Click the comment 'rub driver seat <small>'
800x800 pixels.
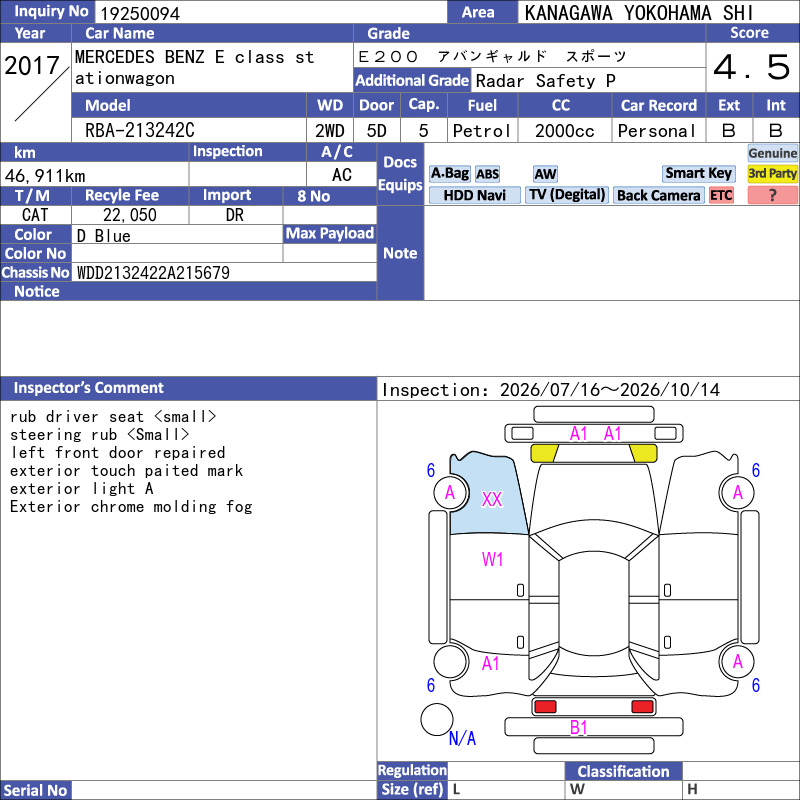[x=113, y=416]
